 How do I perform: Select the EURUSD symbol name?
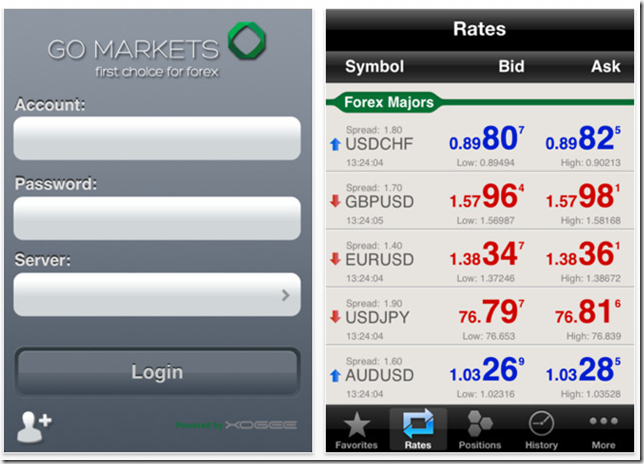380,260
